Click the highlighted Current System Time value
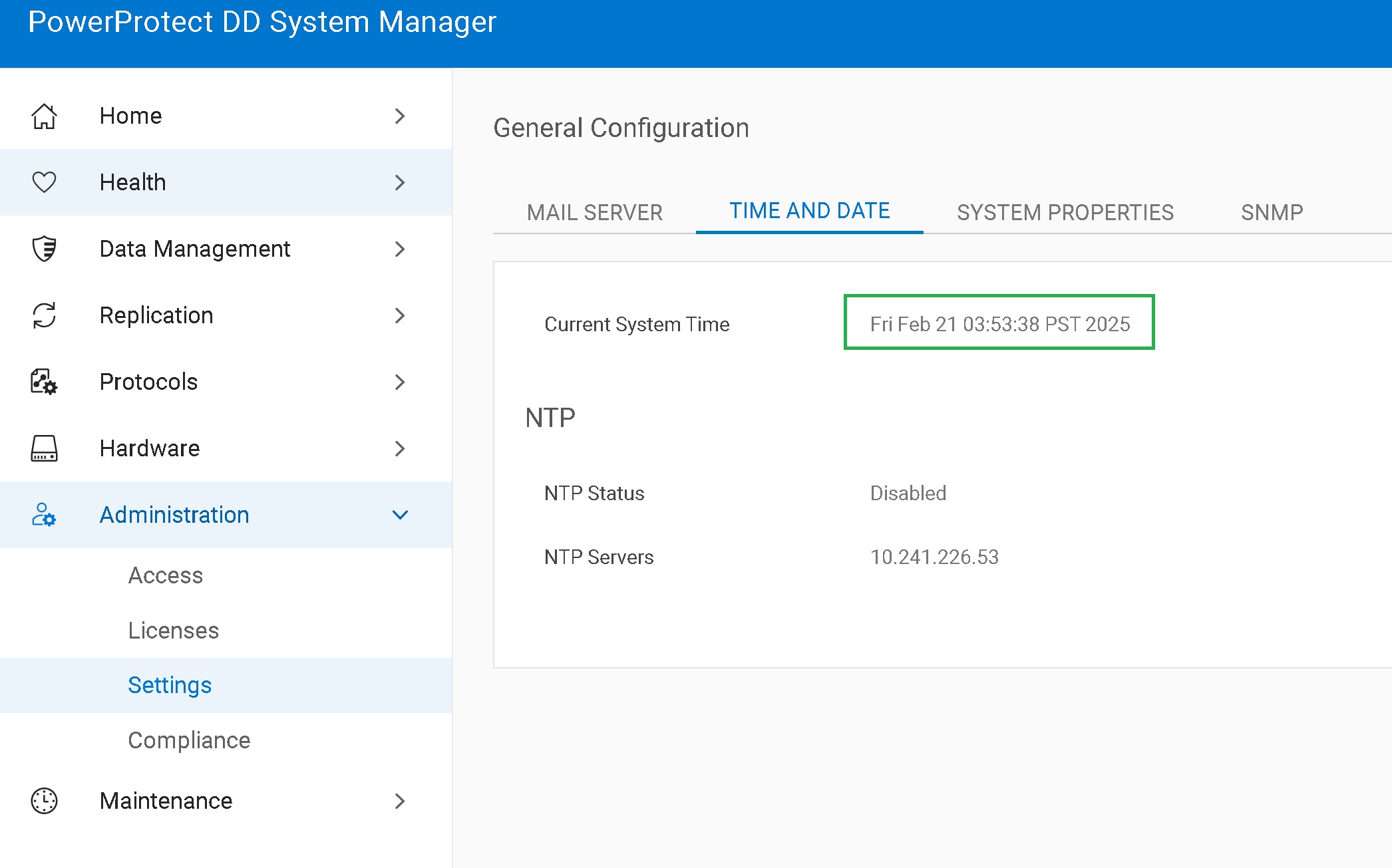This screenshot has height=868, width=1392. tap(999, 324)
